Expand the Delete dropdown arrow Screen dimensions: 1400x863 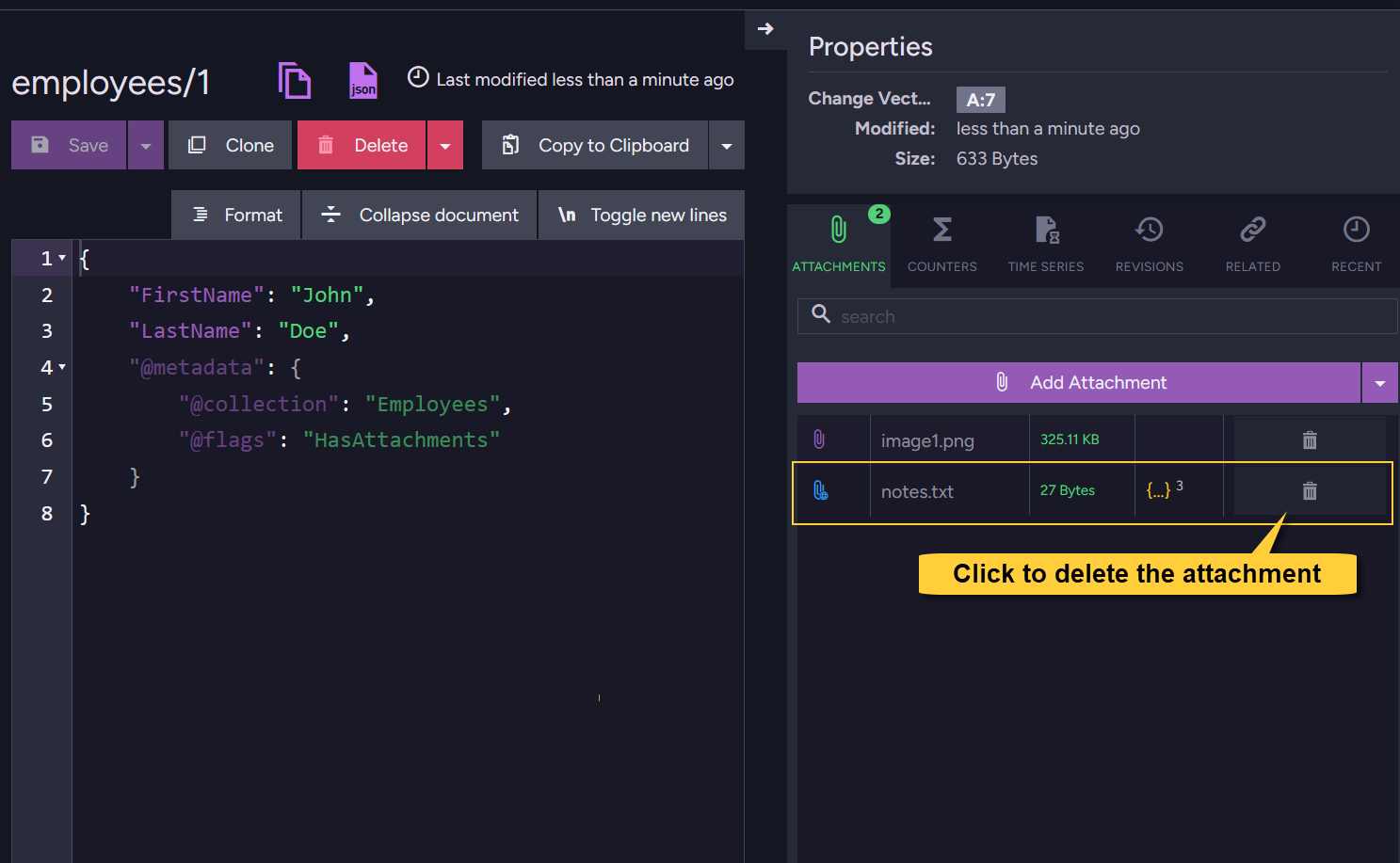click(445, 146)
